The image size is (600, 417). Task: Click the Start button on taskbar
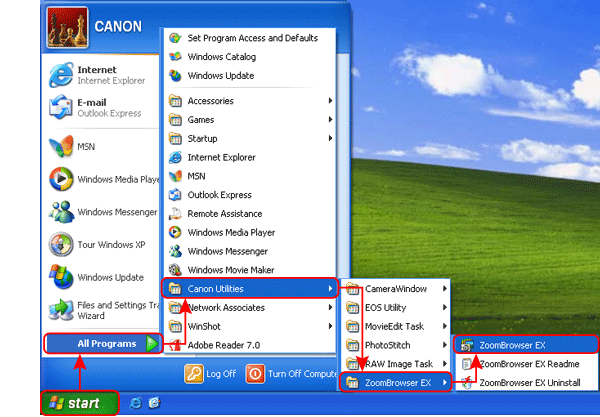click(79, 403)
